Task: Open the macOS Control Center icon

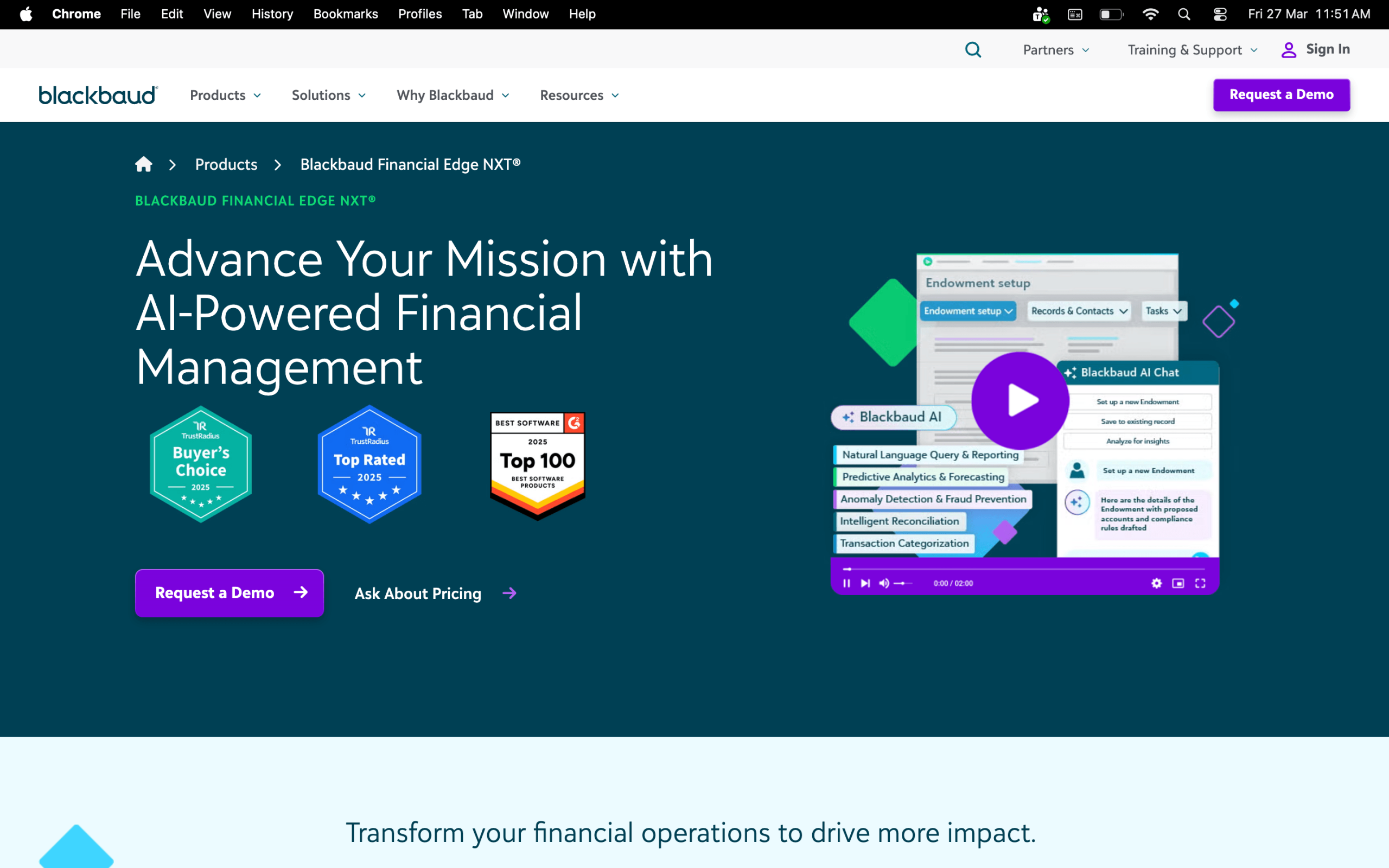Action: coord(1220,14)
